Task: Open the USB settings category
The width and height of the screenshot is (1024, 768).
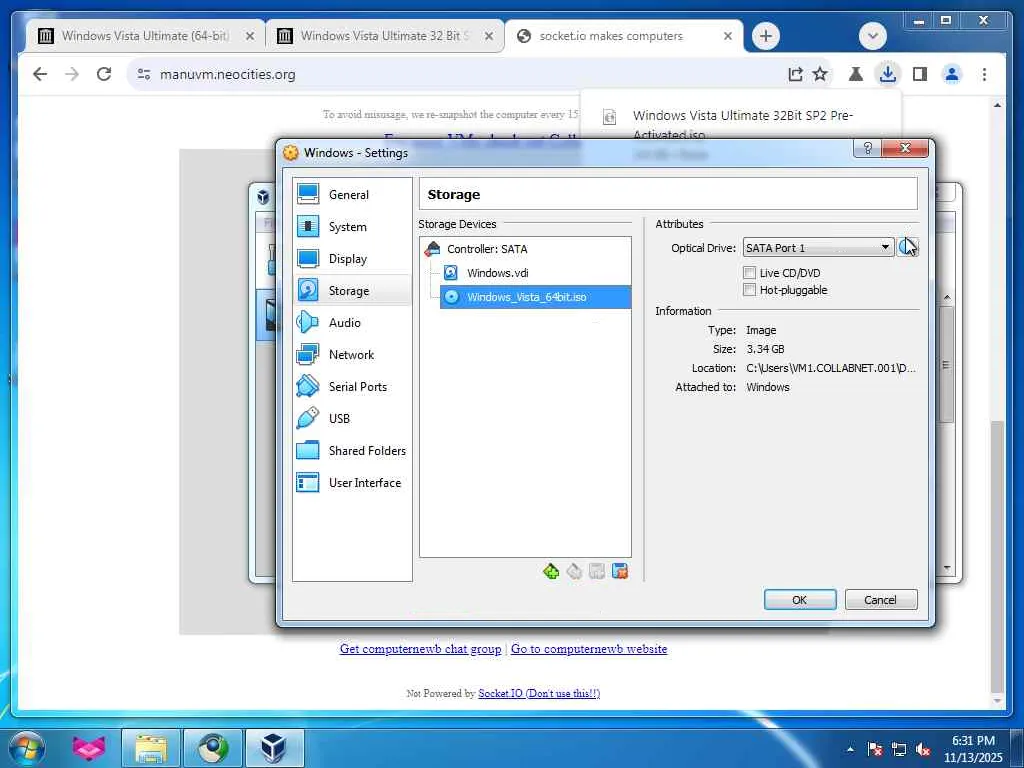Action: [352, 419]
